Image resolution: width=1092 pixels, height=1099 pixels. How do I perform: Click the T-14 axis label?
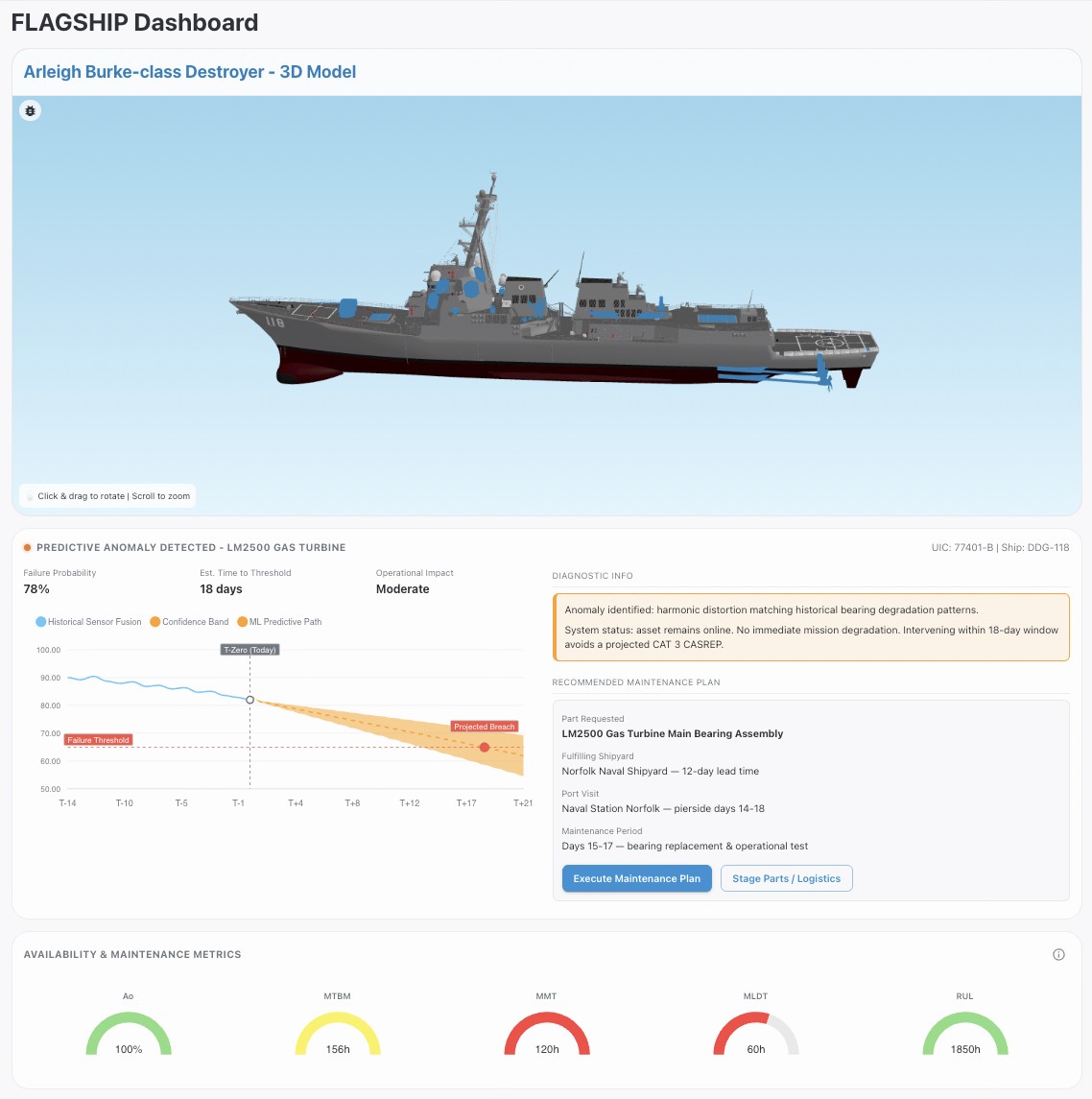[x=67, y=802]
